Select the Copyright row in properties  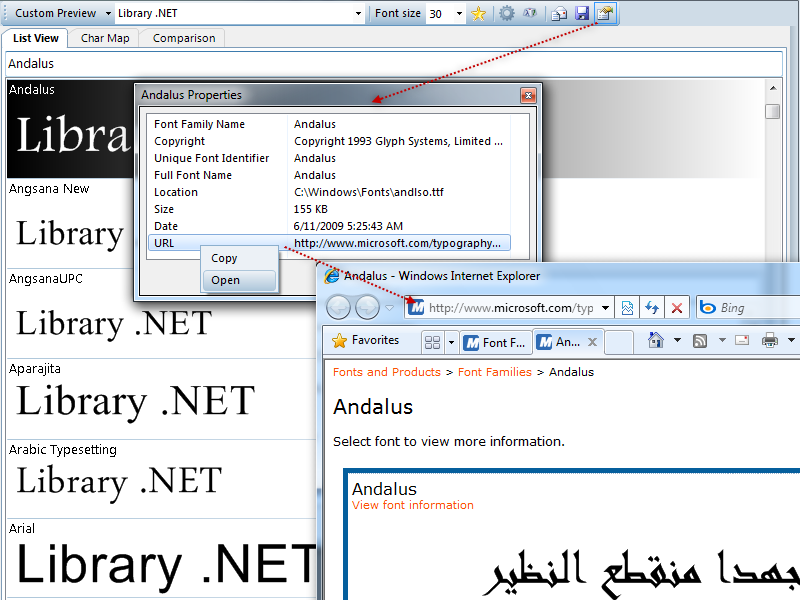pyautogui.click(x=329, y=141)
